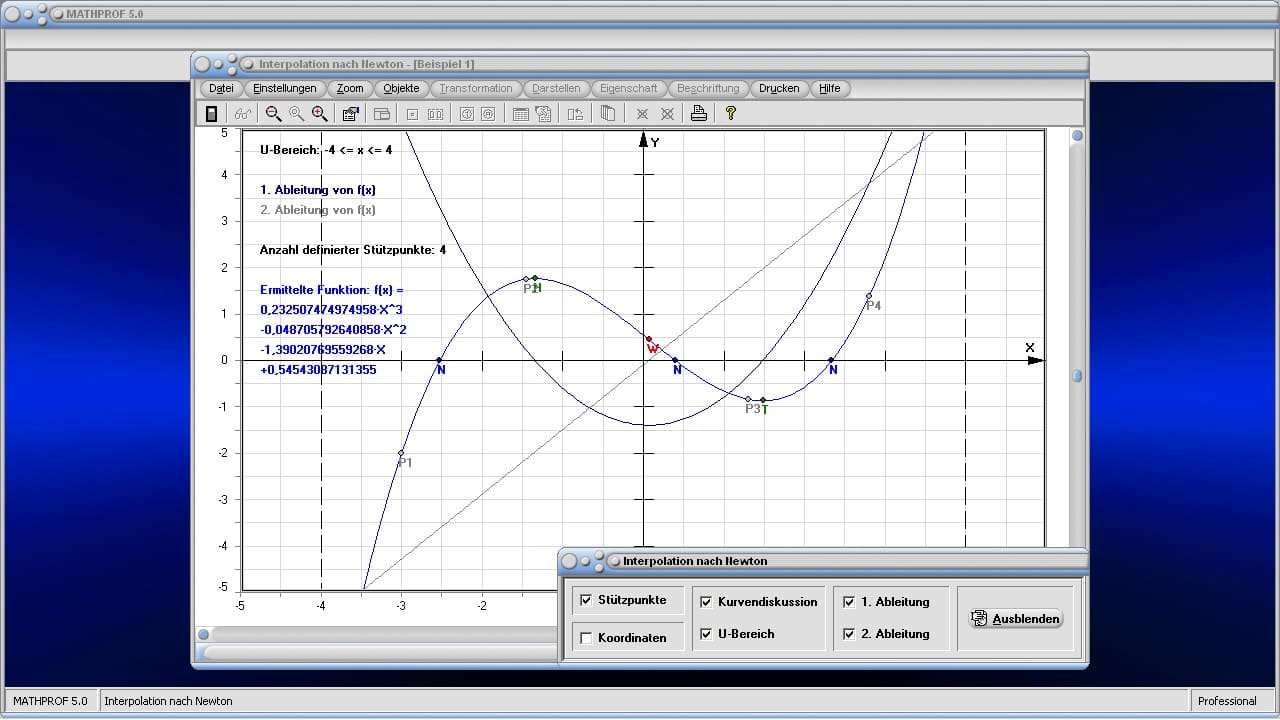Click the table export toolbar icon

[x=543, y=114]
